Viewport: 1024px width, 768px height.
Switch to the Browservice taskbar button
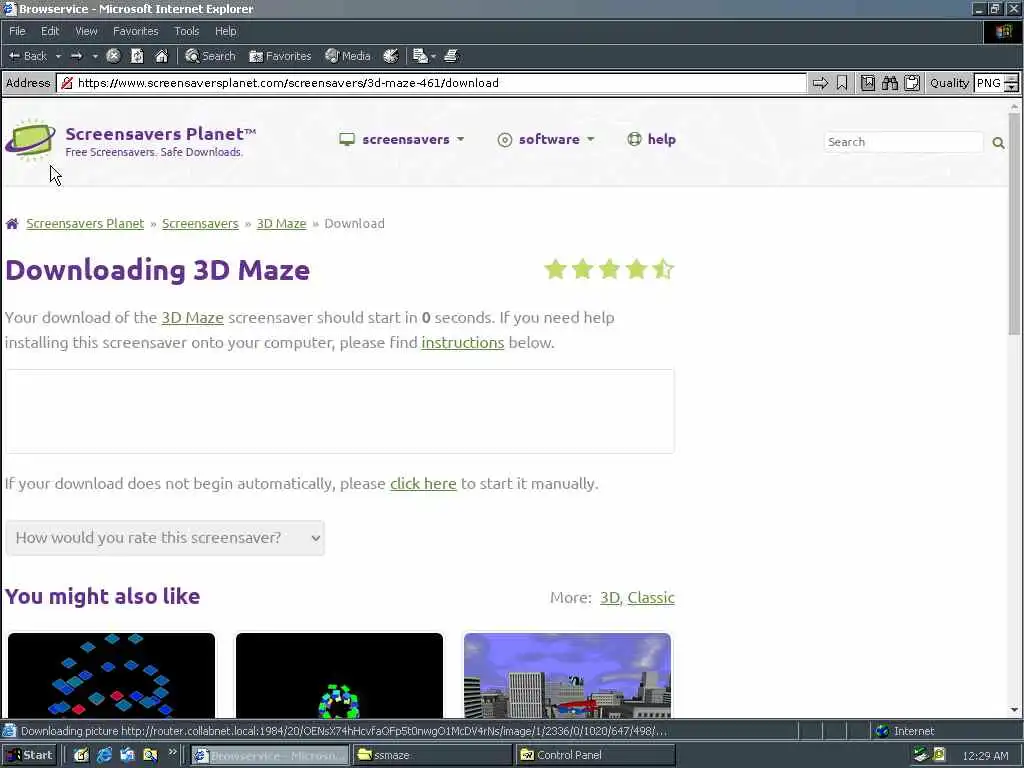(270, 755)
